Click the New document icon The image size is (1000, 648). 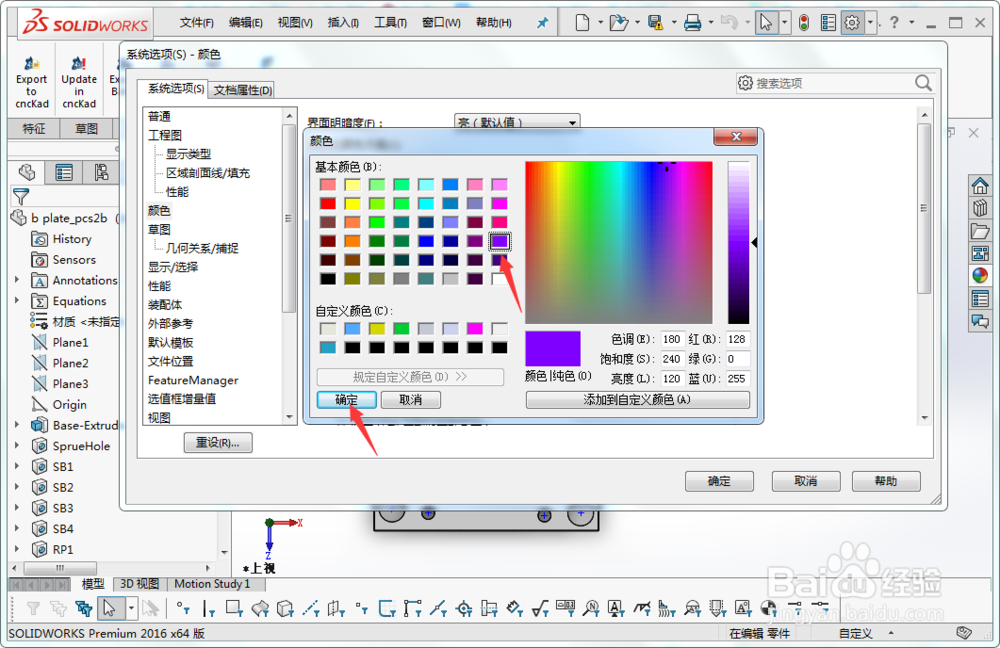coord(582,23)
